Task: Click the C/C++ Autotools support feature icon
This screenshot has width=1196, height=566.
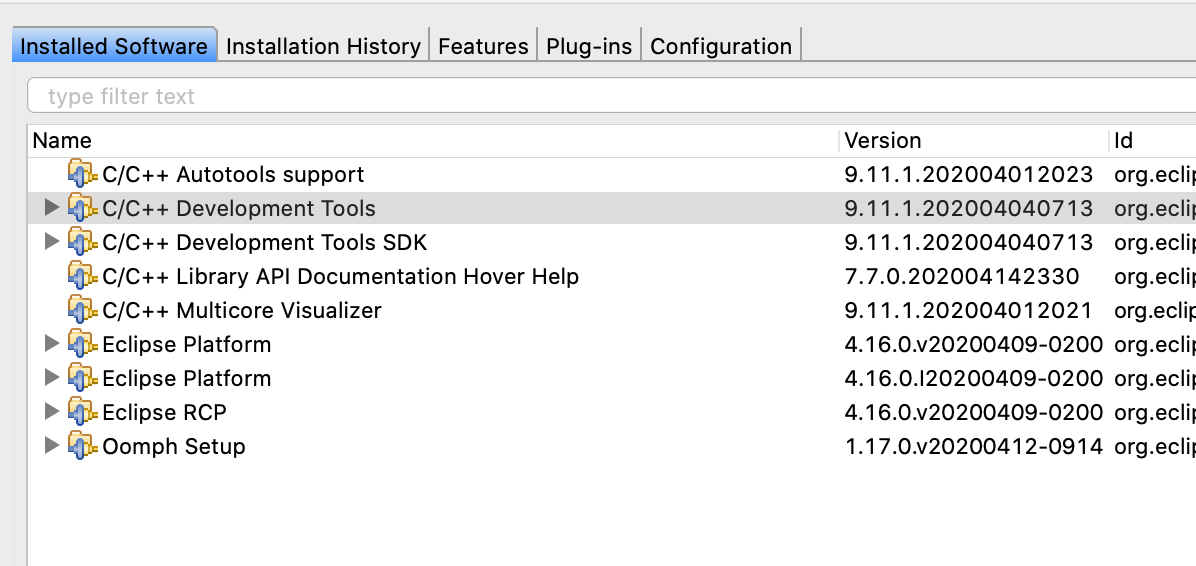Action: point(82,174)
